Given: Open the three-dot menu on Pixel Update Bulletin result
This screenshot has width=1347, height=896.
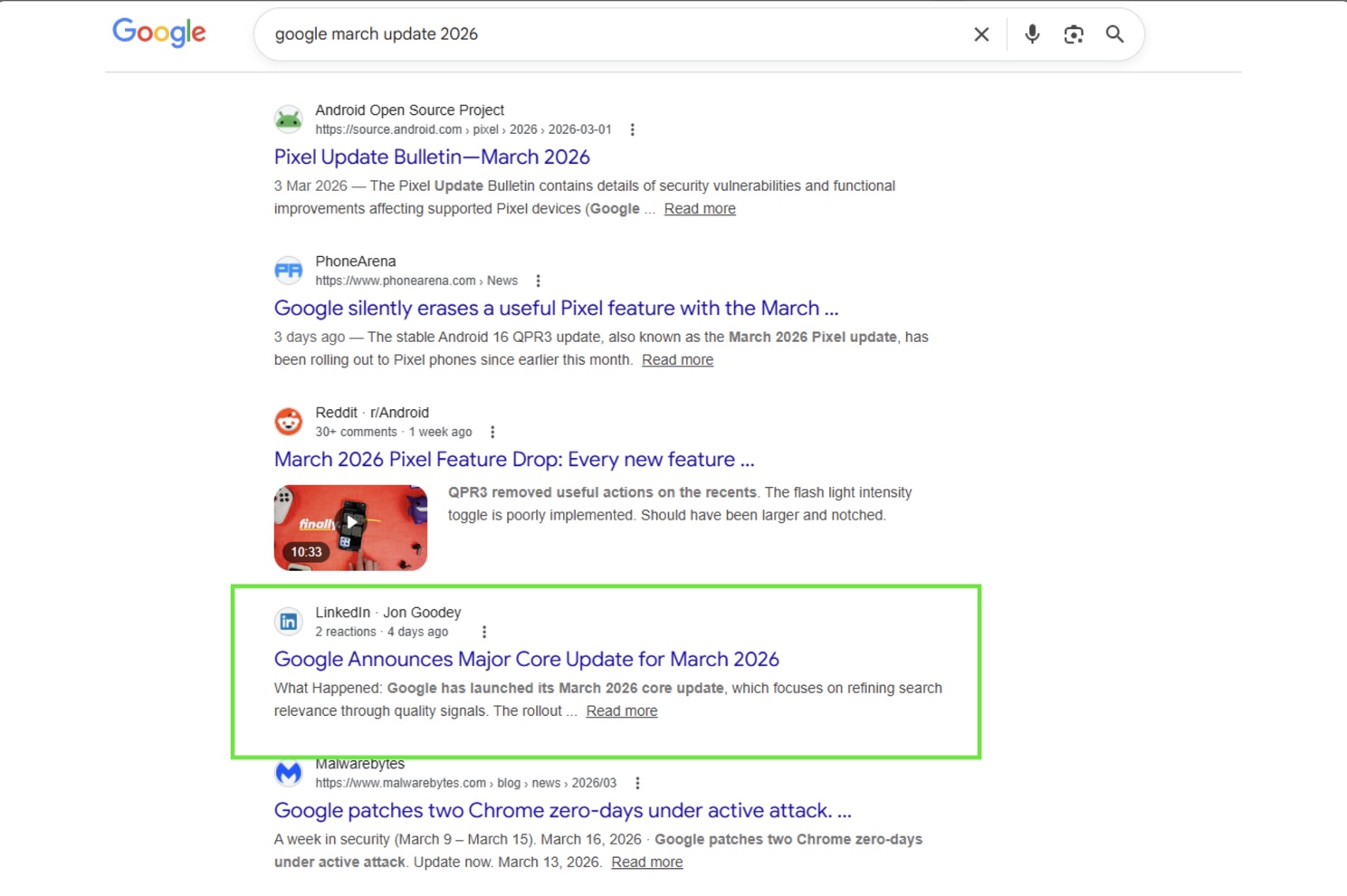Looking at the screenshot, I should click(x=632, y=129).
